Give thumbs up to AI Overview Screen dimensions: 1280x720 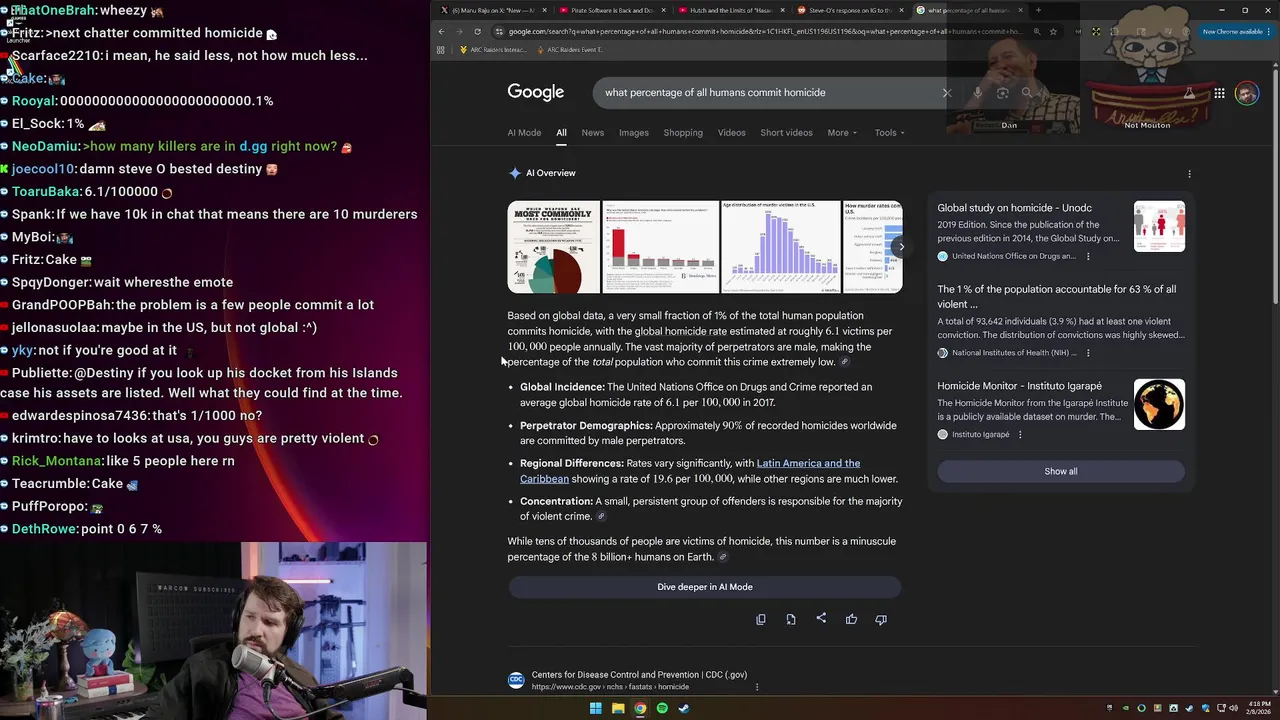pyautogui.click(x=851, y=619)
